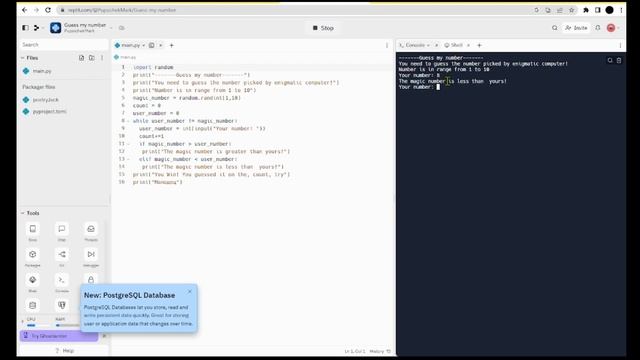The height and width of the screenshot is (360, 640).
Task: Add a new editor tab with plus
Action: coord(171,45)
